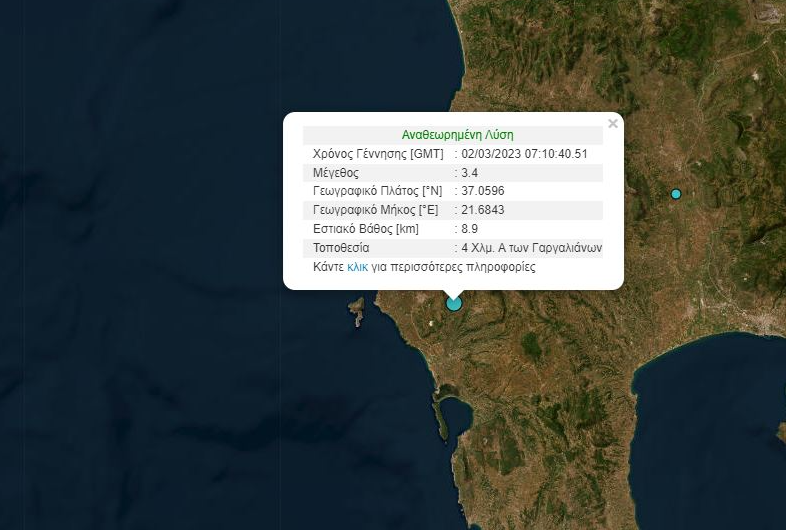Click the latitude value 37.0596
The height and width of the screenshot is (530, 786).
(483, 191)
